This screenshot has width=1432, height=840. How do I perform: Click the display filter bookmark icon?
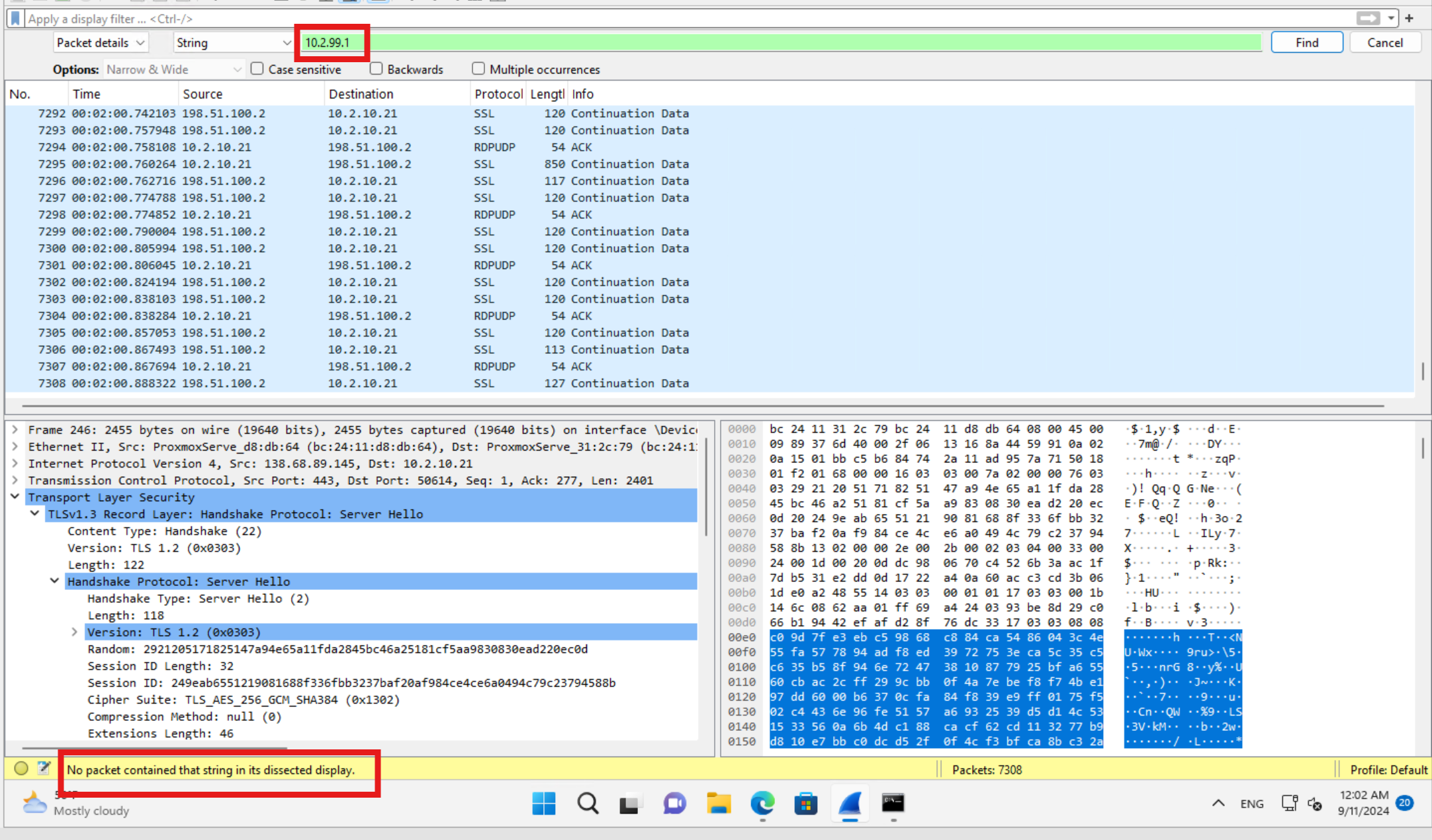(16, 19)
